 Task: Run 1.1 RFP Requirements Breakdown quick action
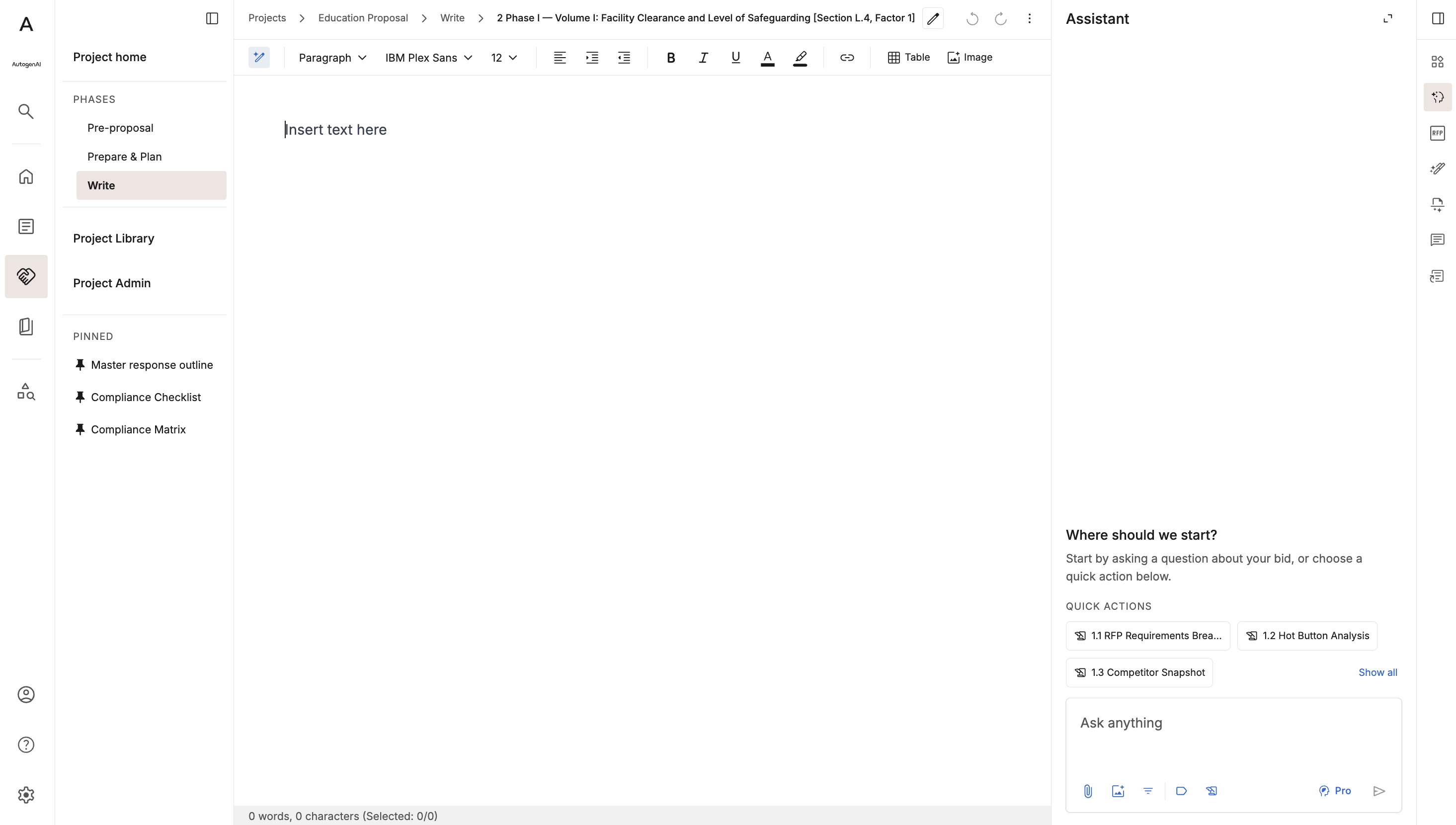point(1148,636)
